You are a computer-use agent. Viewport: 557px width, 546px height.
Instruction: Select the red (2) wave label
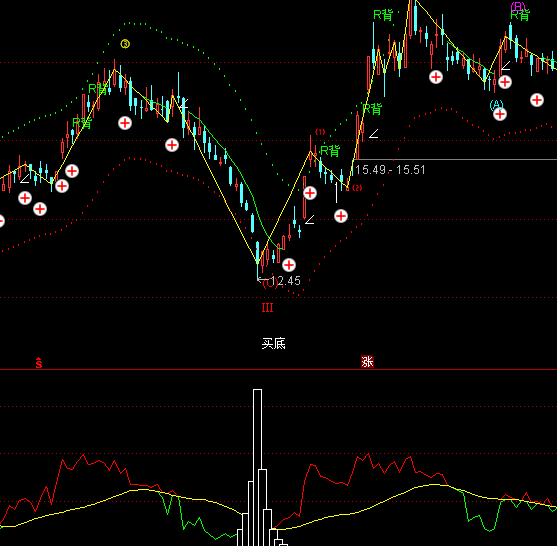[357, 188]
